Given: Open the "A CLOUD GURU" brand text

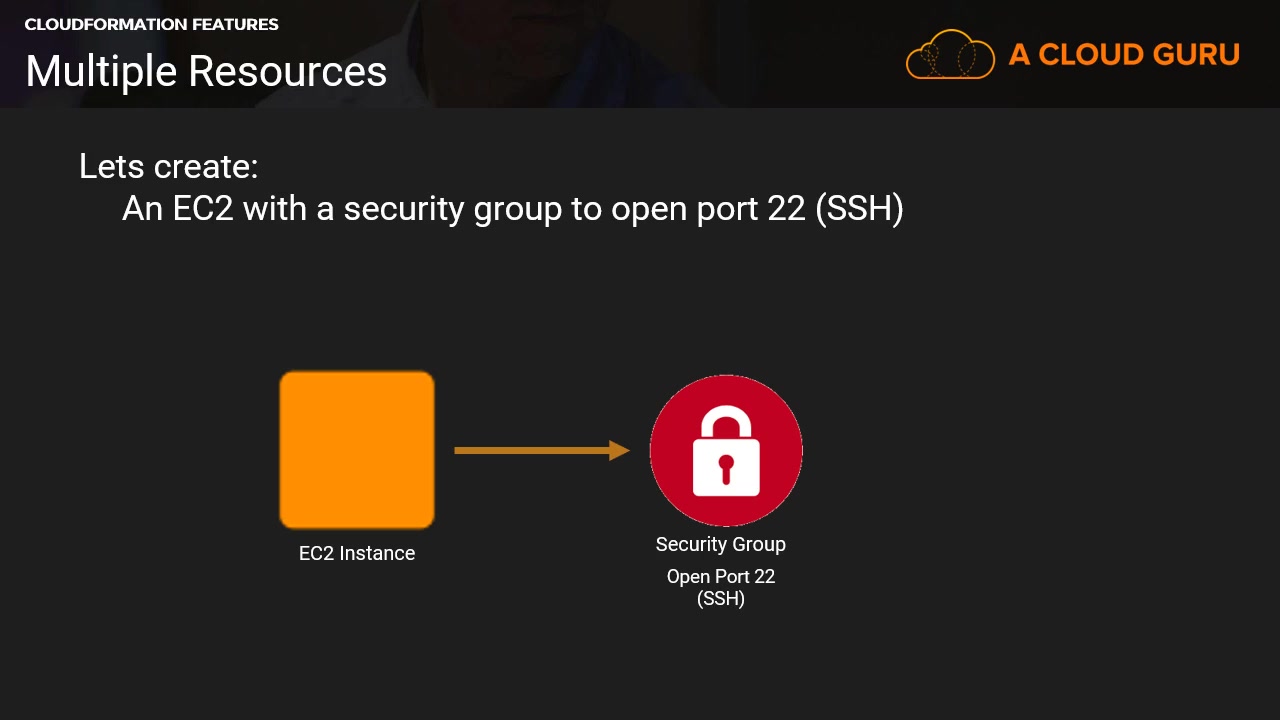Looking at the screenshot, I should [x=1124, y=54].
